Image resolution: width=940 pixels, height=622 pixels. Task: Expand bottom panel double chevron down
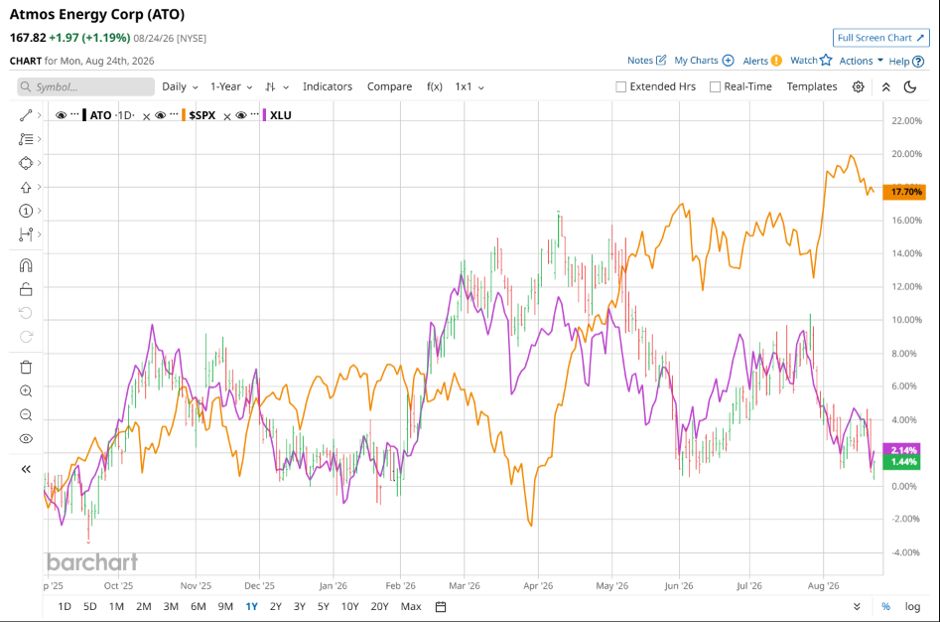[x=857, y=606]
